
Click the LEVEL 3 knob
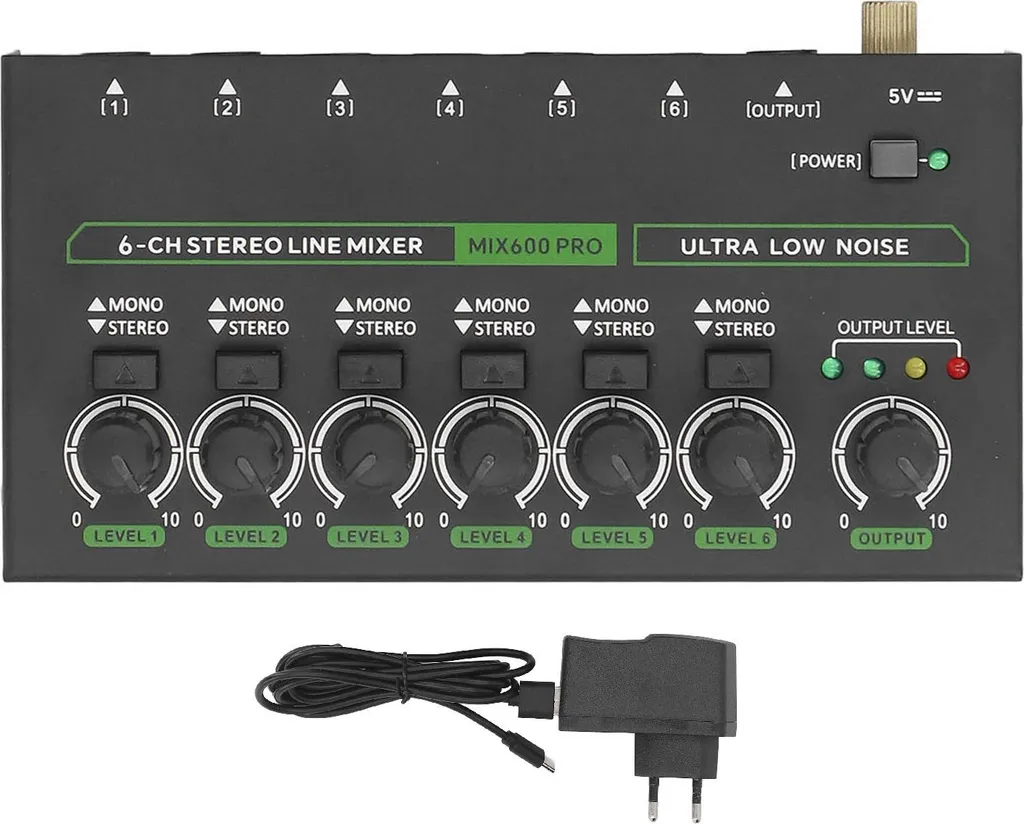(368, 451)
